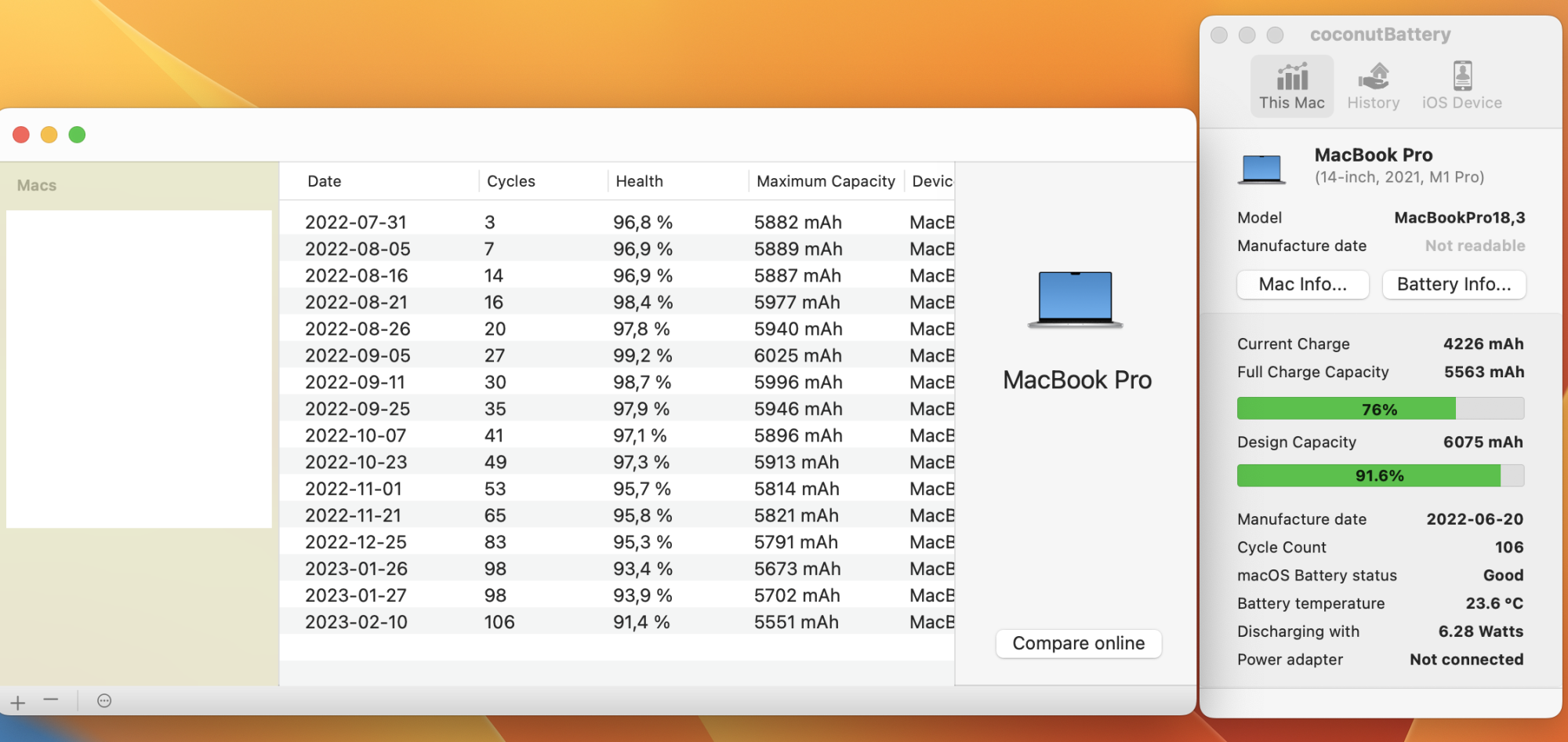Click the MacBook Pro image in history window
This screenshot has width=1568, height=742.
tap(1075, 299)
